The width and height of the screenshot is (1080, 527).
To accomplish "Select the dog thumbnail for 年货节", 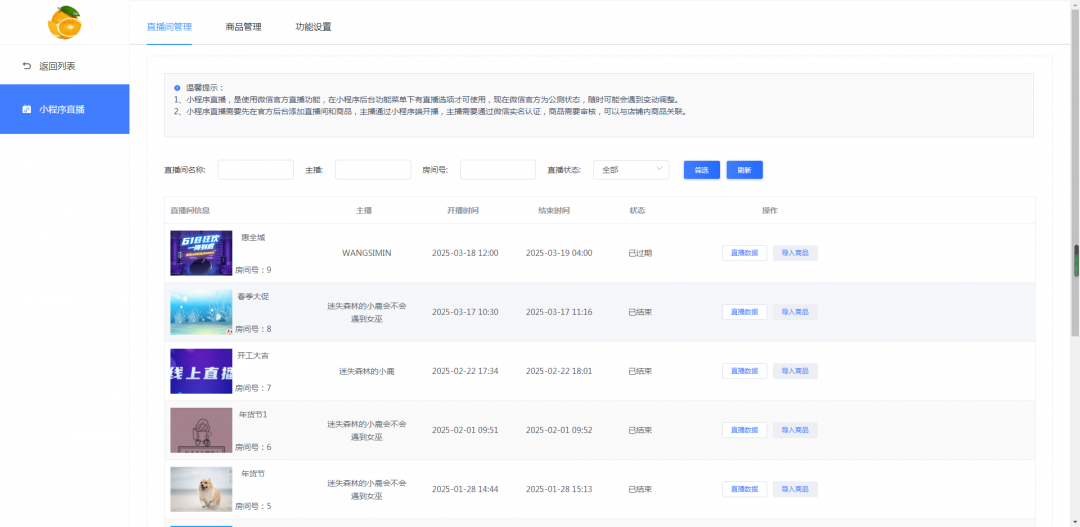I will tap(201, 489).
